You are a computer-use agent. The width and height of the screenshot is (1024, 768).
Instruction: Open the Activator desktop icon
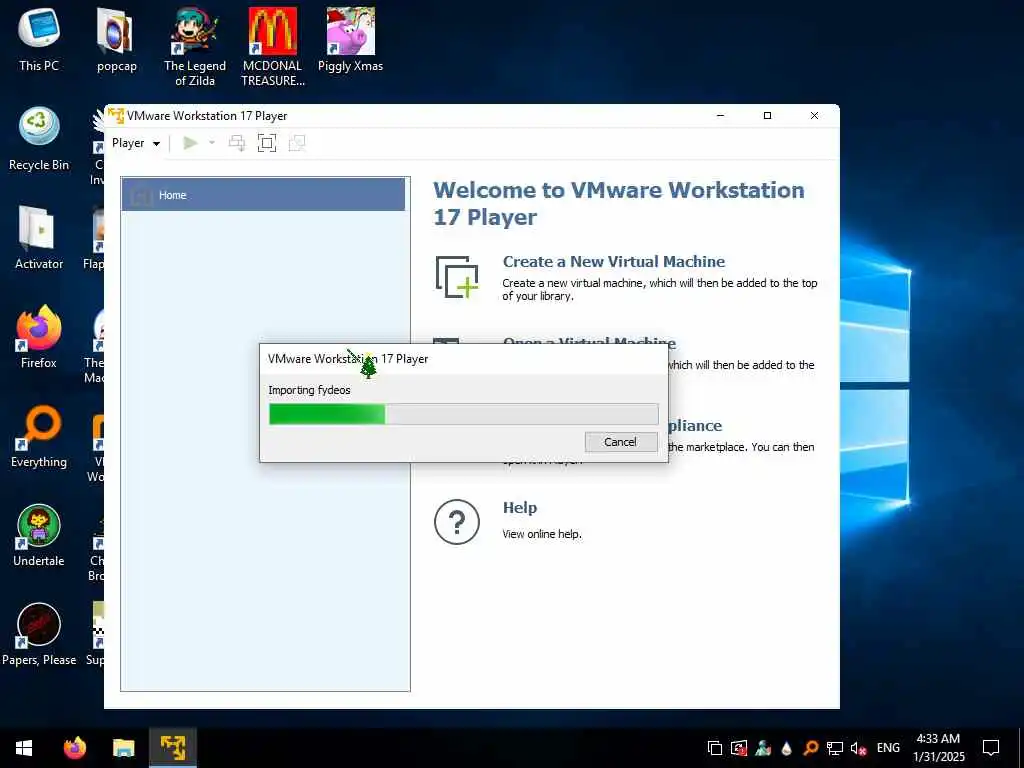coord(39,238)
